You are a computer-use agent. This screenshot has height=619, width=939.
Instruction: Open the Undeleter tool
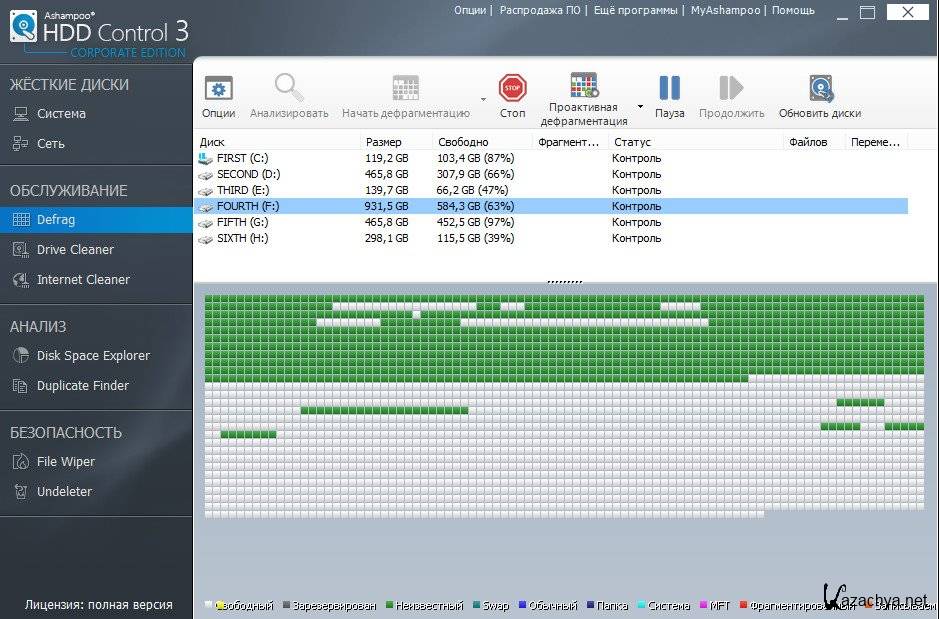click(x=64, y=492)
